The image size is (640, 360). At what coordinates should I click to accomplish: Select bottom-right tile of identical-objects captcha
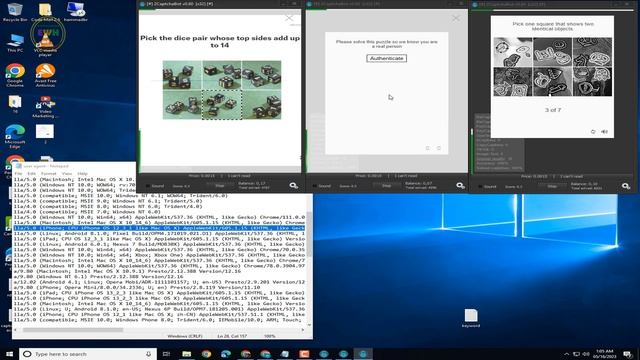click(x=592, y=82)
